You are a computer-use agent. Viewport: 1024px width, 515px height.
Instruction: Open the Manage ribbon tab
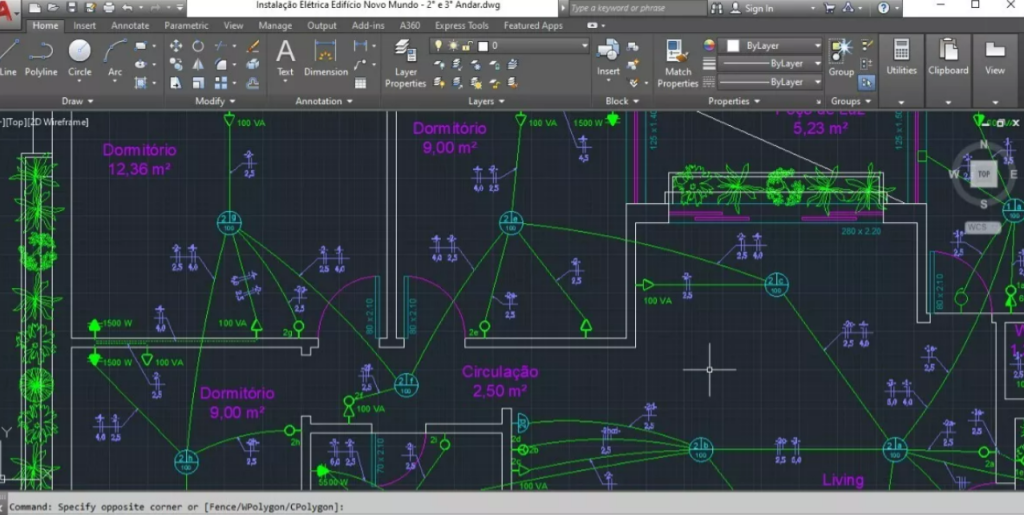point(275,25)
